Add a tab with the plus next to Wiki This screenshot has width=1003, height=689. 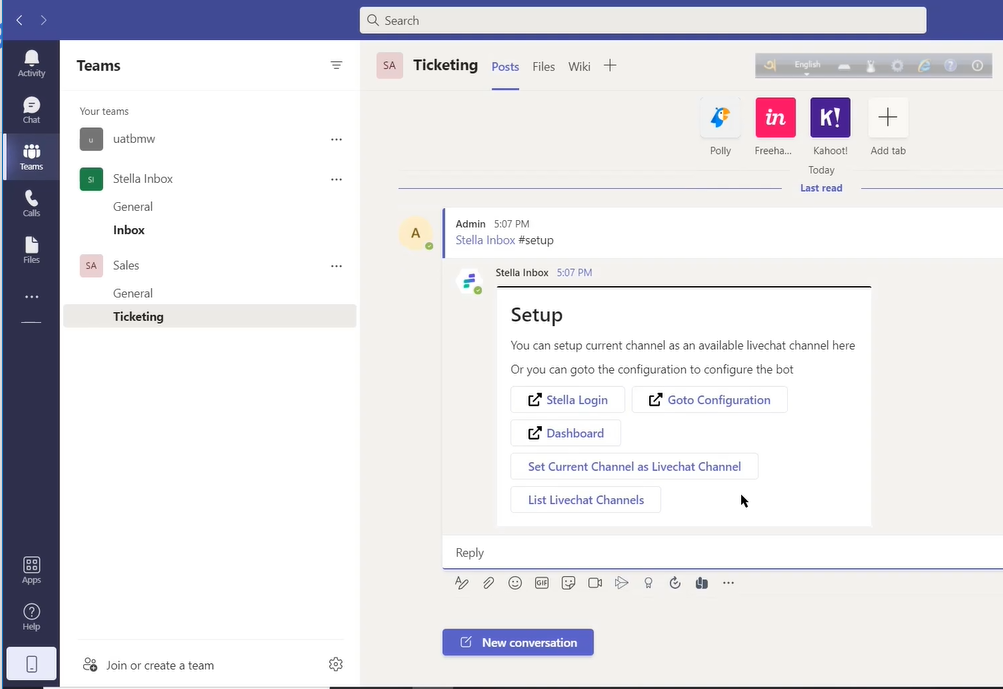pyautogui.click(x=610, y=65)
